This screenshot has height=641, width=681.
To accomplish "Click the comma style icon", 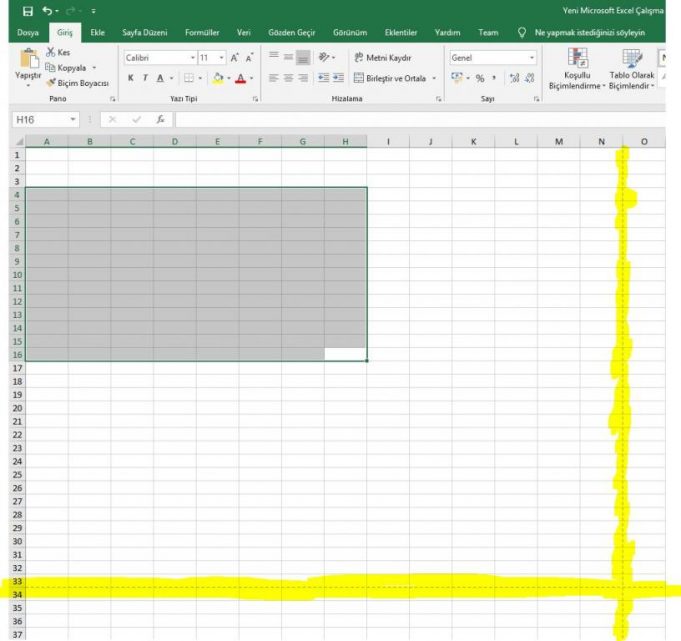I will click(494, 78).
